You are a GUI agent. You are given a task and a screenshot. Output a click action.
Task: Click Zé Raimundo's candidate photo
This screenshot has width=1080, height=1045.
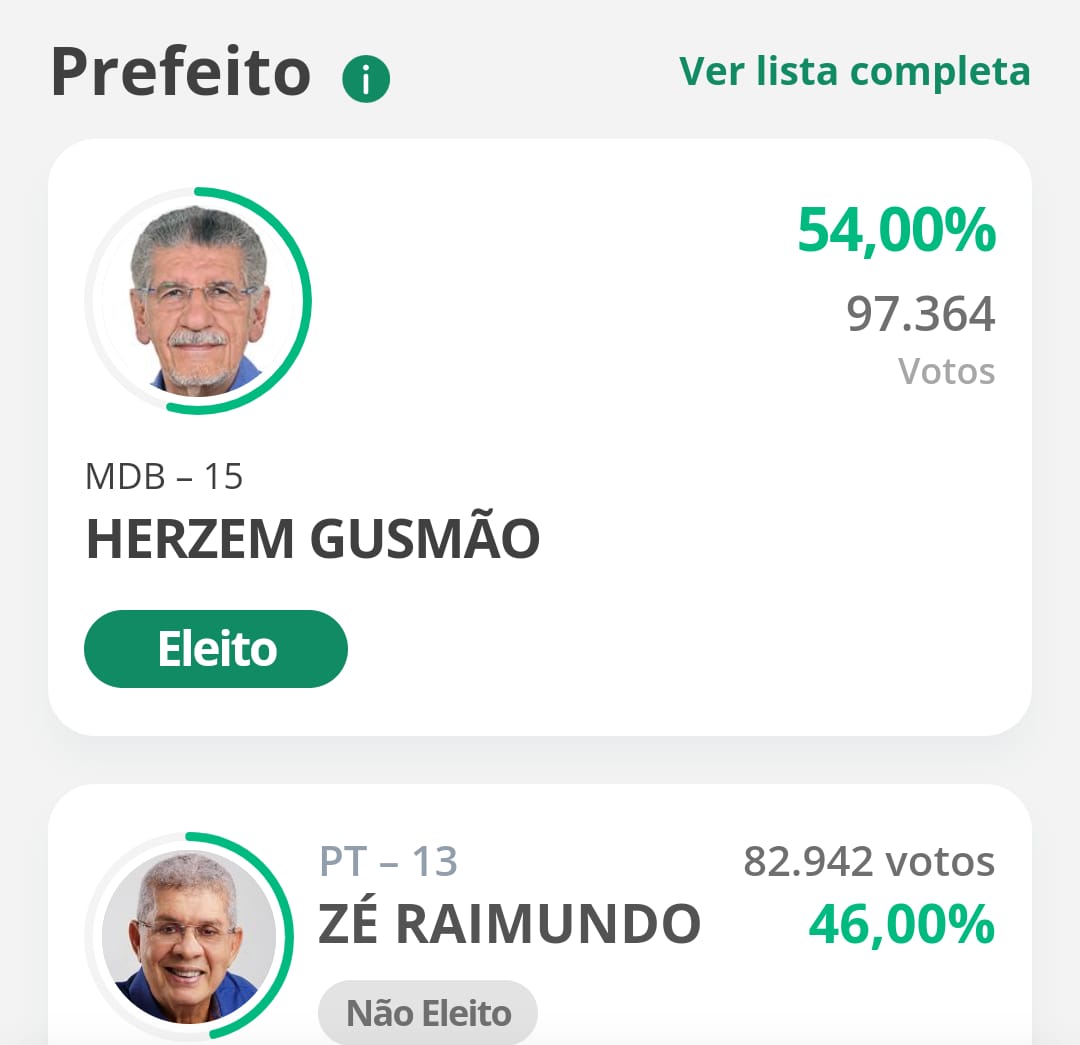tap(188, 936)
